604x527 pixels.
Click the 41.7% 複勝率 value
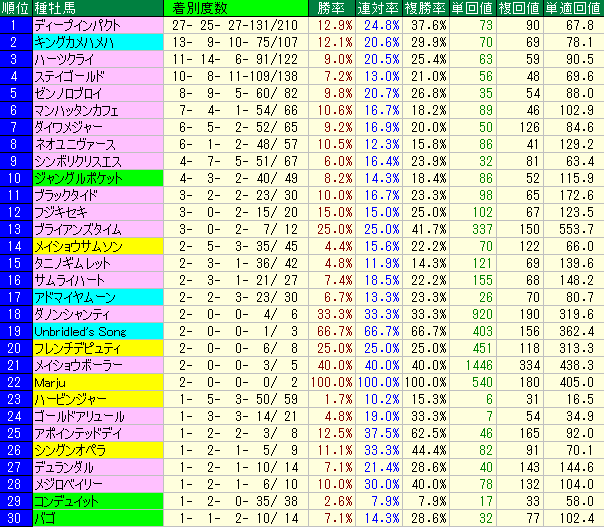click(x=429, y=229)
